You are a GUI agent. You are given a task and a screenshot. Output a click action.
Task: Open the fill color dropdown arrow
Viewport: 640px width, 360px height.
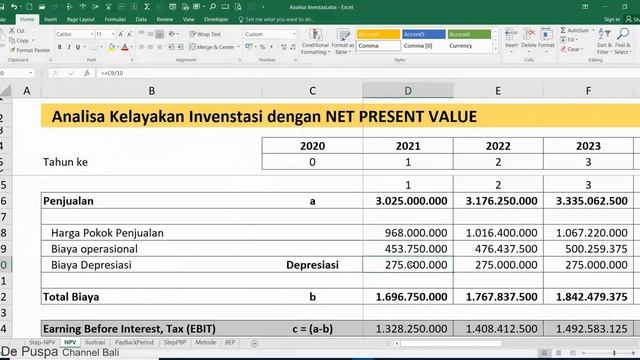pyautogui.click(x=118, y=47)
